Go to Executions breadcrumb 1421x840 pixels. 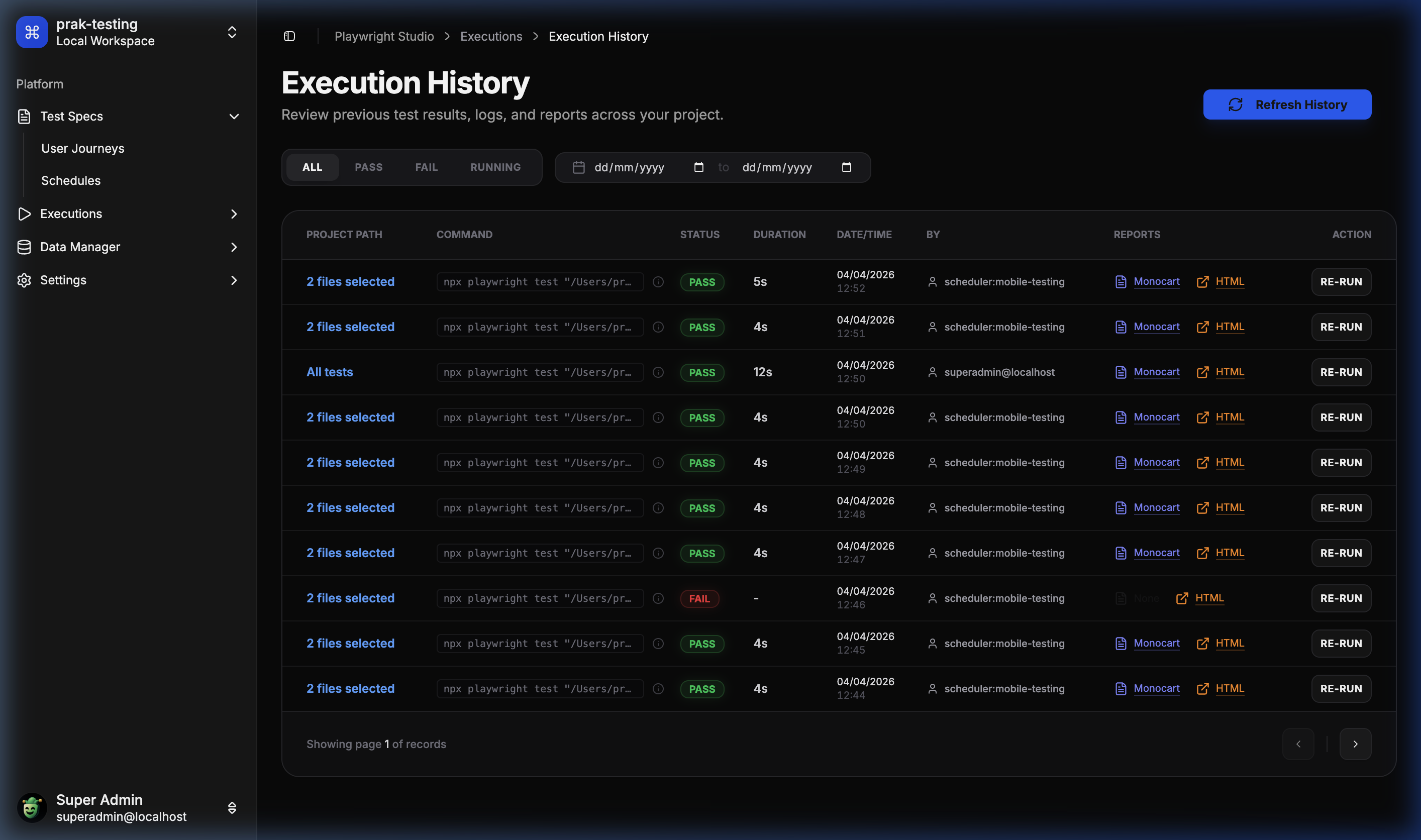point(491,36)
